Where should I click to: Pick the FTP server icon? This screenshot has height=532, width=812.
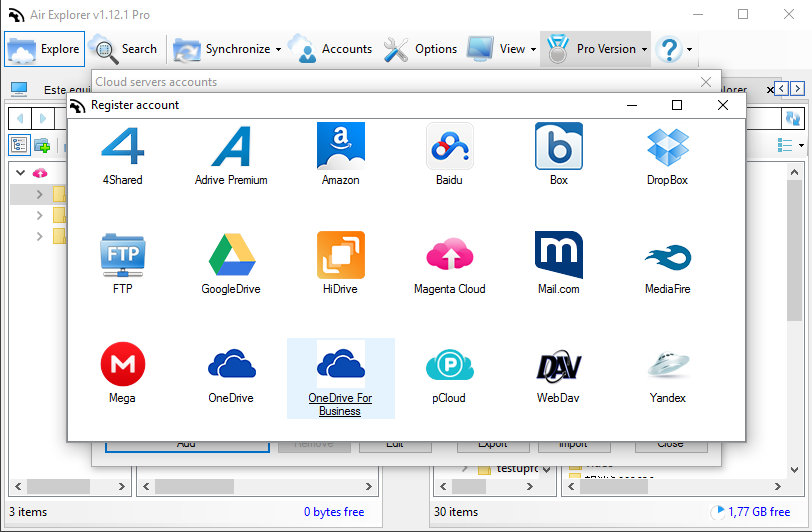(123, 255)
